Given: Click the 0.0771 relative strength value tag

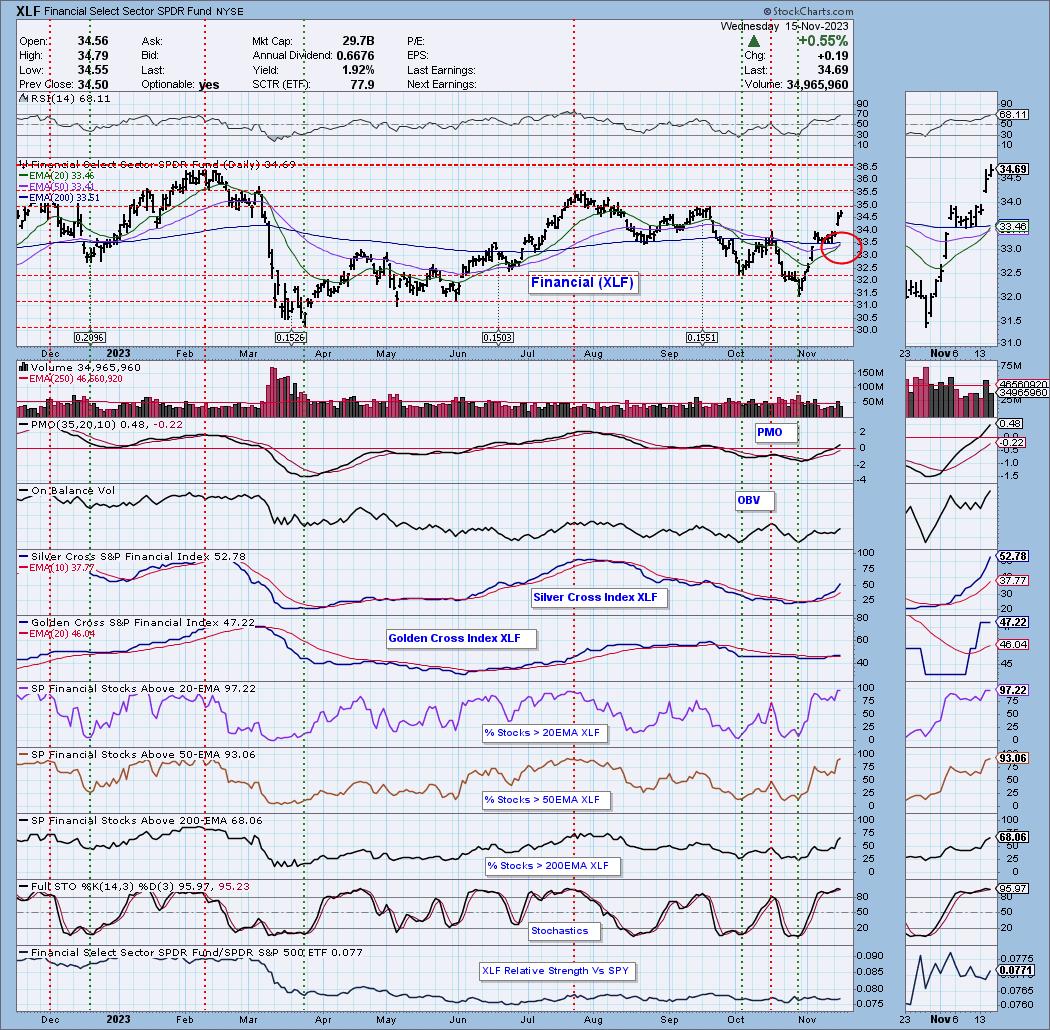Looking at the screenshot, I should click(x=1015, y=970).
